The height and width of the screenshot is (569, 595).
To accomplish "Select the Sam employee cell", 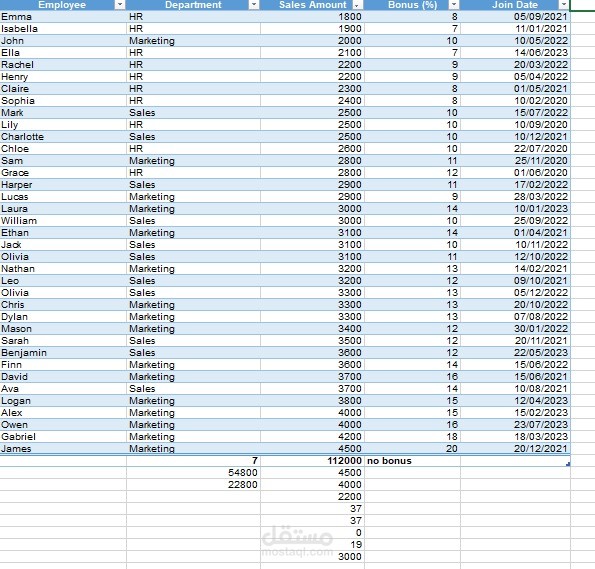I will point(63,161).
